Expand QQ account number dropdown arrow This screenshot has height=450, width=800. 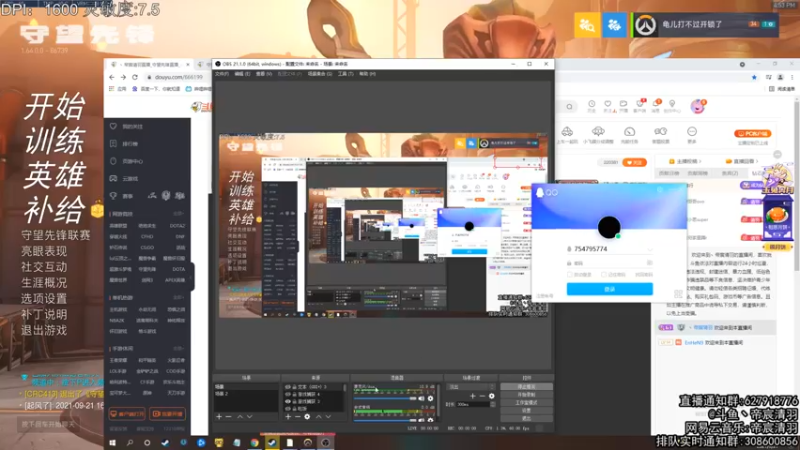point(650,249)
